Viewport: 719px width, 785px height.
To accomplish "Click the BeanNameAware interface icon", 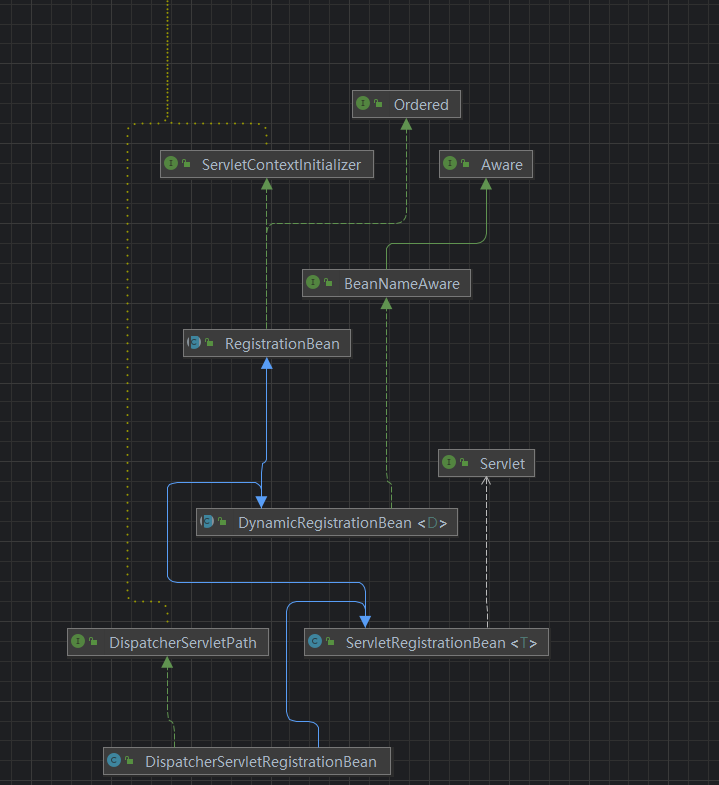I will click(313, 284).
